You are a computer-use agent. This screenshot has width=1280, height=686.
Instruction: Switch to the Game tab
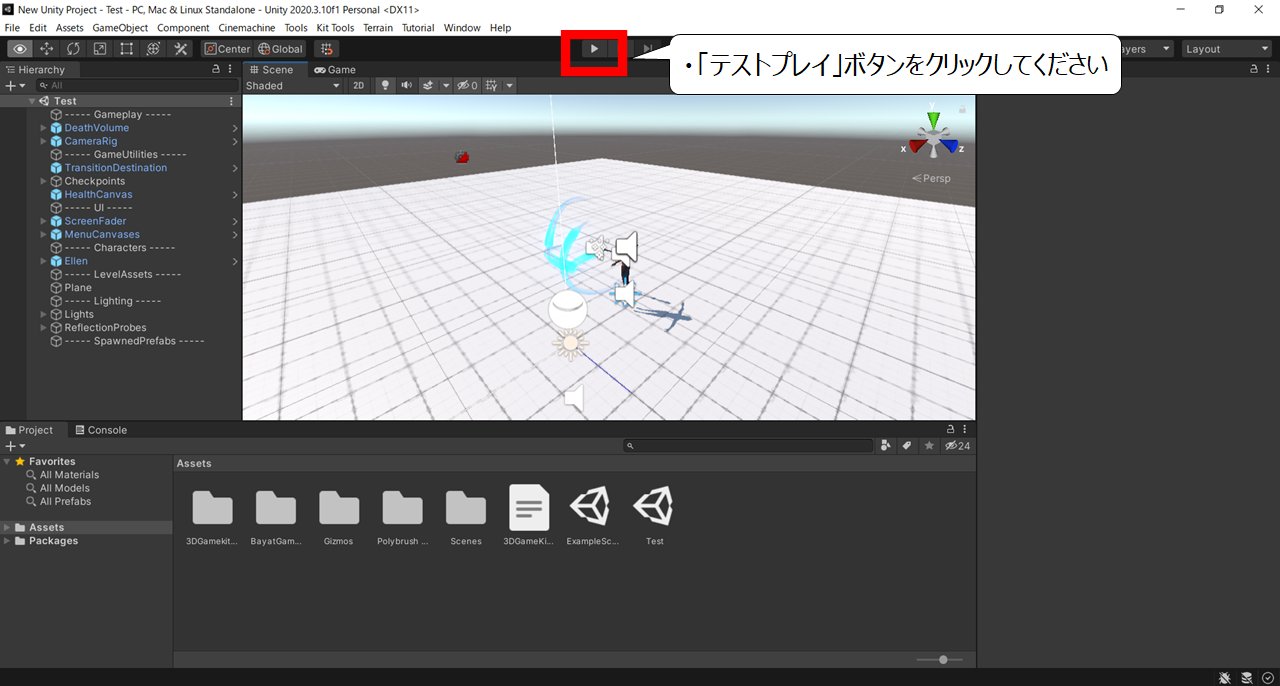334,70
